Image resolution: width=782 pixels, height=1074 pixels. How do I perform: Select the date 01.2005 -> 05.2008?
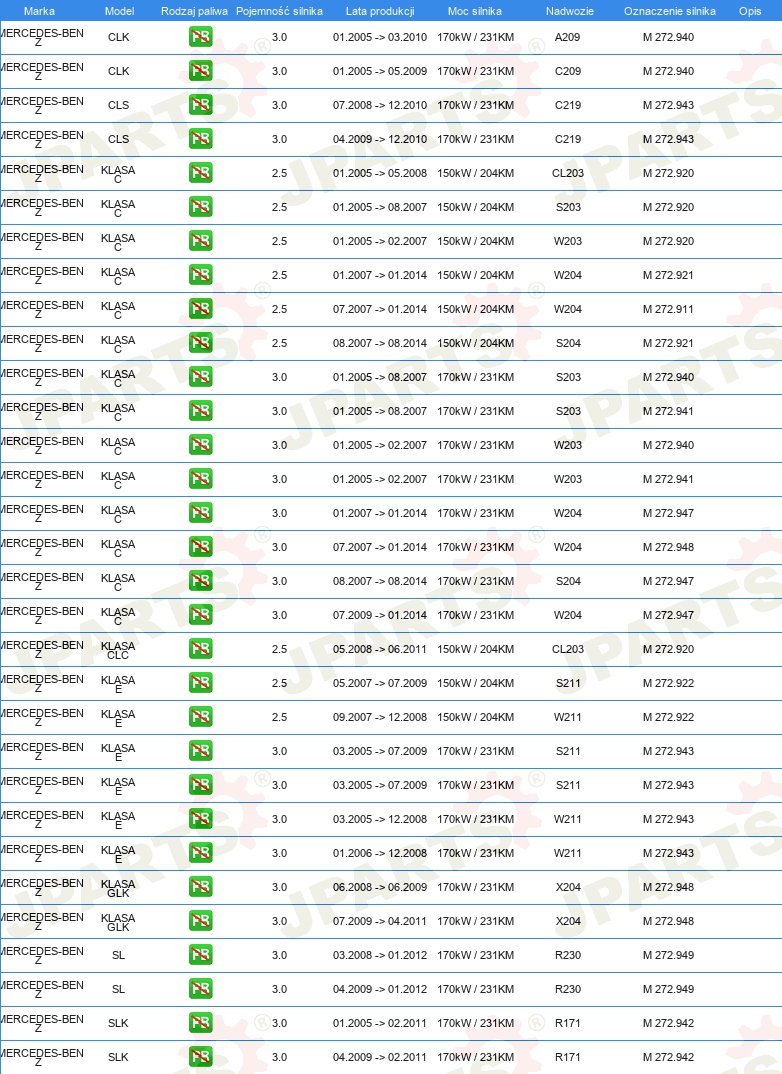click(x=380, y=173)
